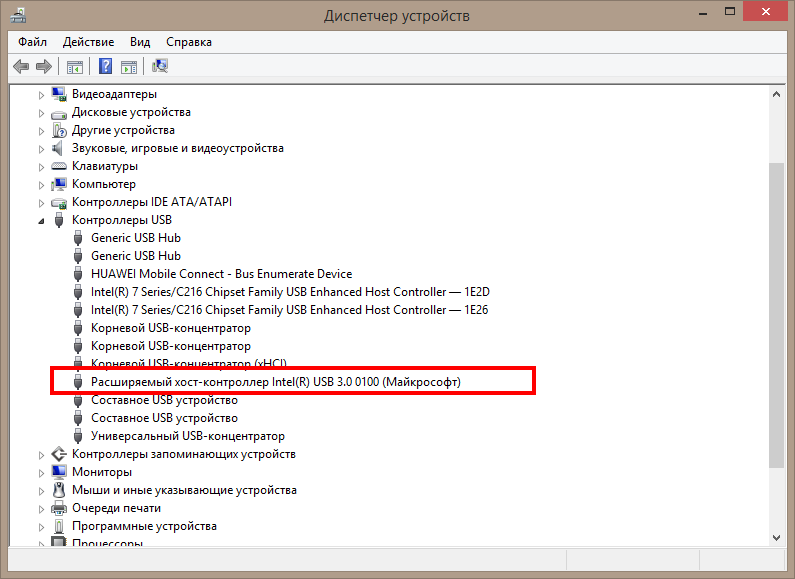Screen dimensions: 795x579
Task: Open the Справка menu
Action: pos(189,42)
